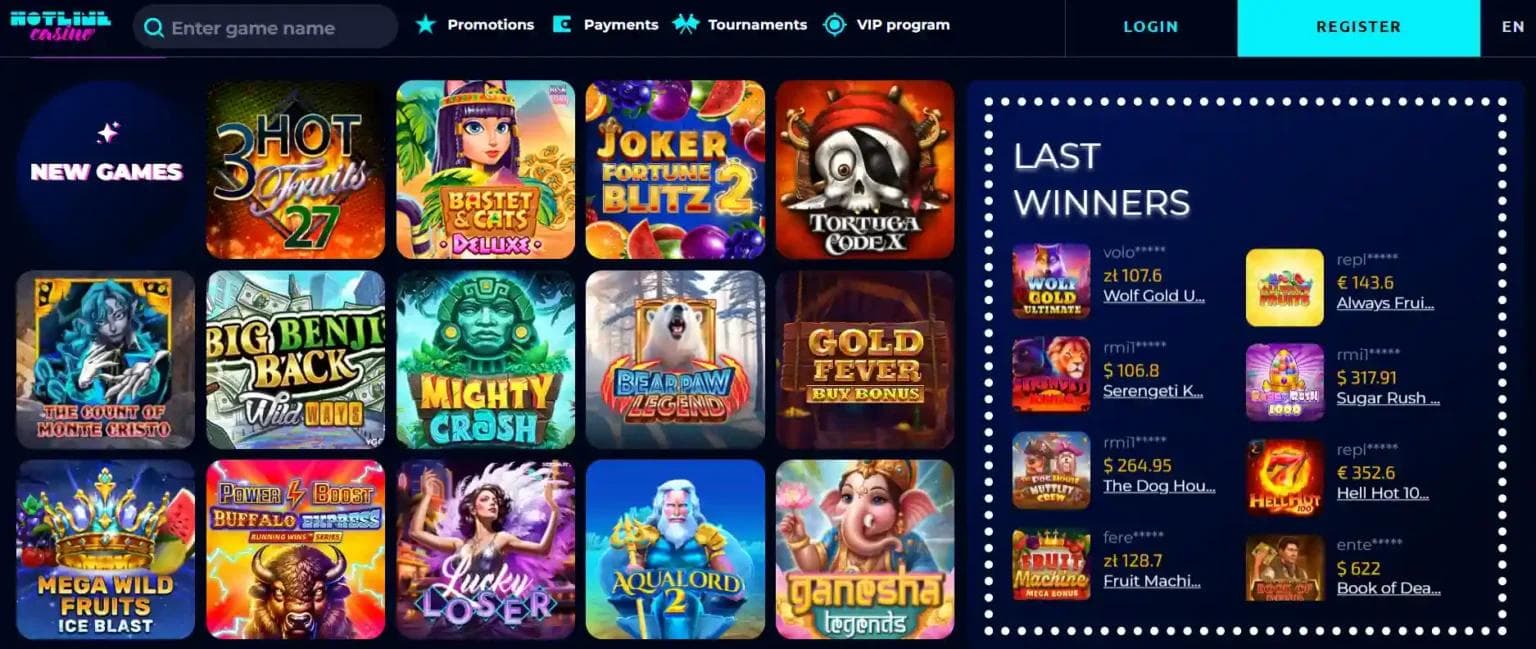The height and width of the screenshot is (649, 1536).
Task: Open the EN language selector
Action: point(1512,27)
